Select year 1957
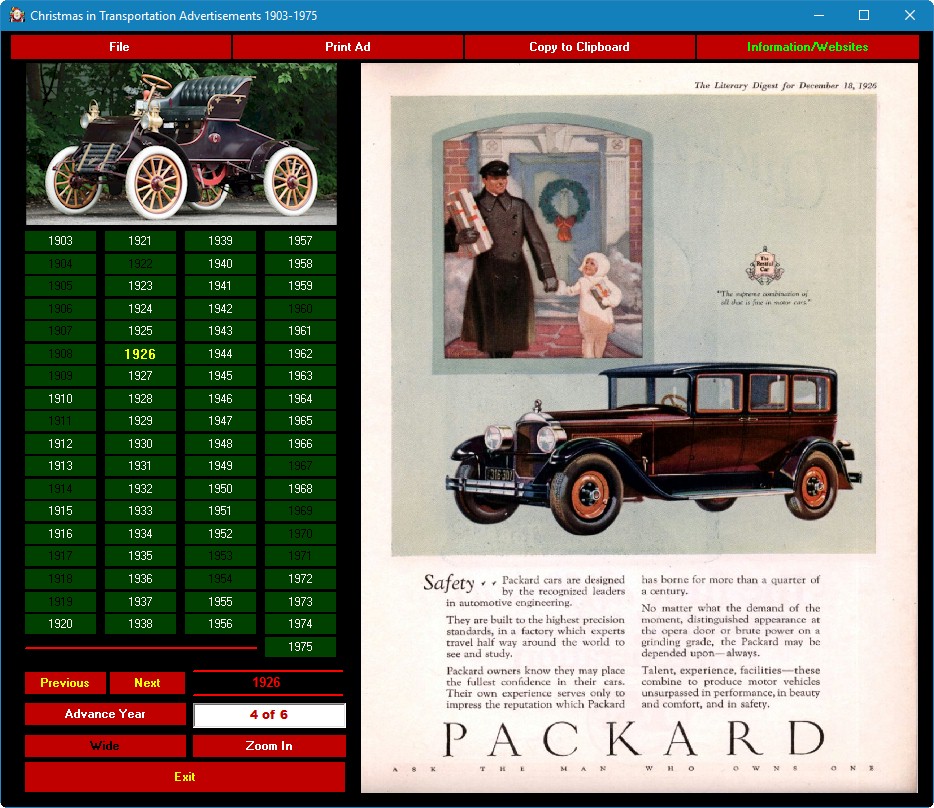The width and height of the screenshot is (934, 808). [x=300, y=241]
